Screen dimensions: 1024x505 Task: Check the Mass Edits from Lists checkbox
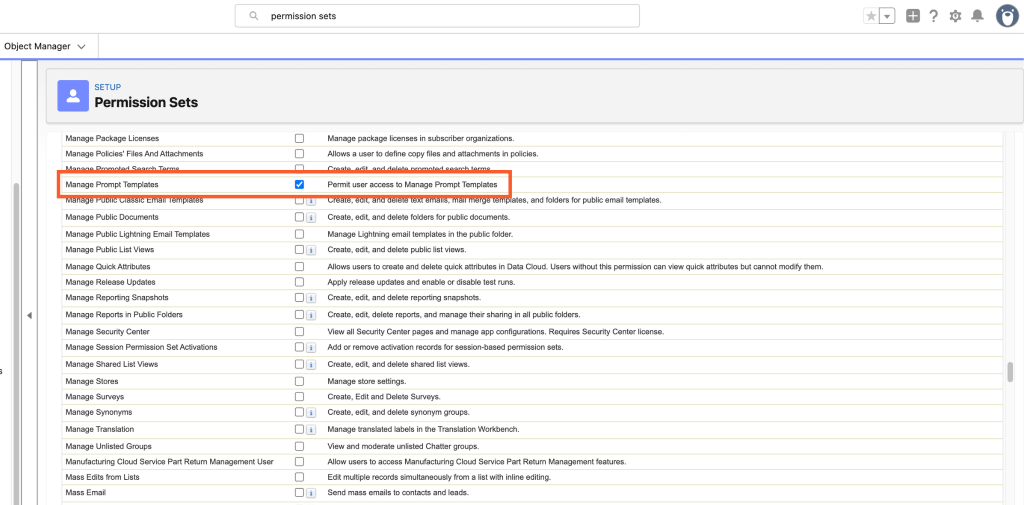click(x=299, y=477)
